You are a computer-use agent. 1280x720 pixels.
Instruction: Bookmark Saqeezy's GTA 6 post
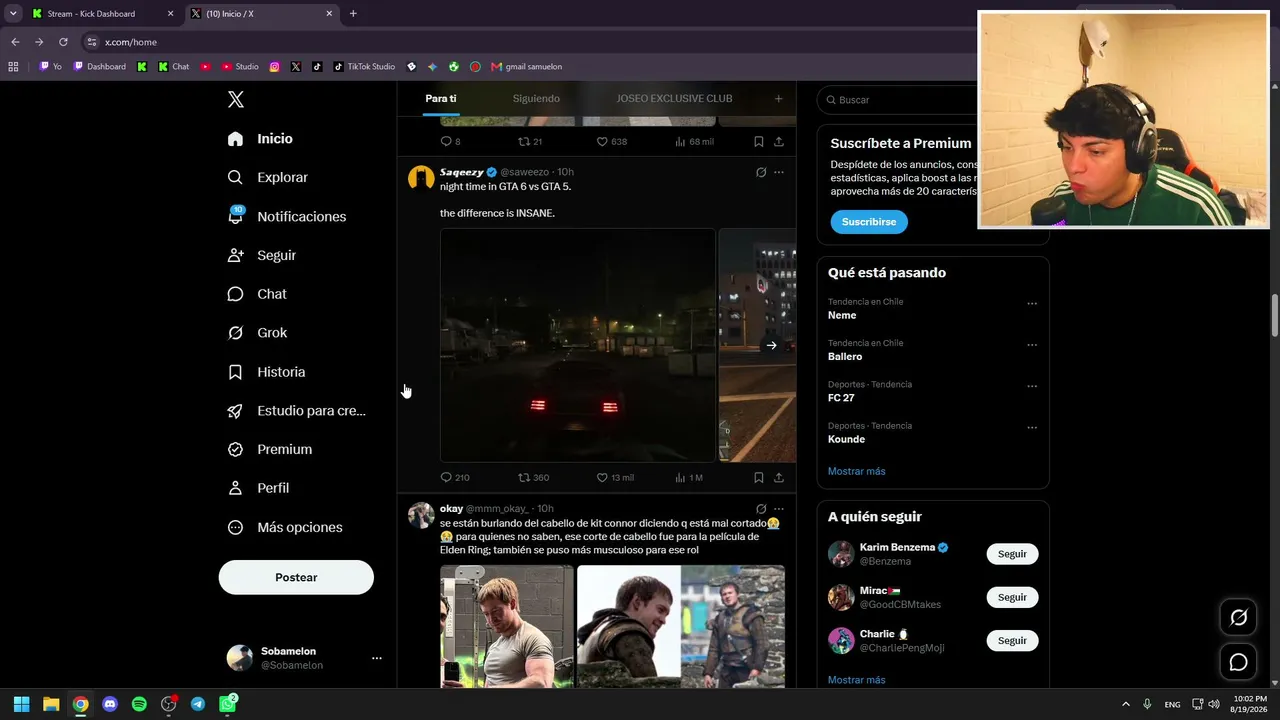click(759, 478)
